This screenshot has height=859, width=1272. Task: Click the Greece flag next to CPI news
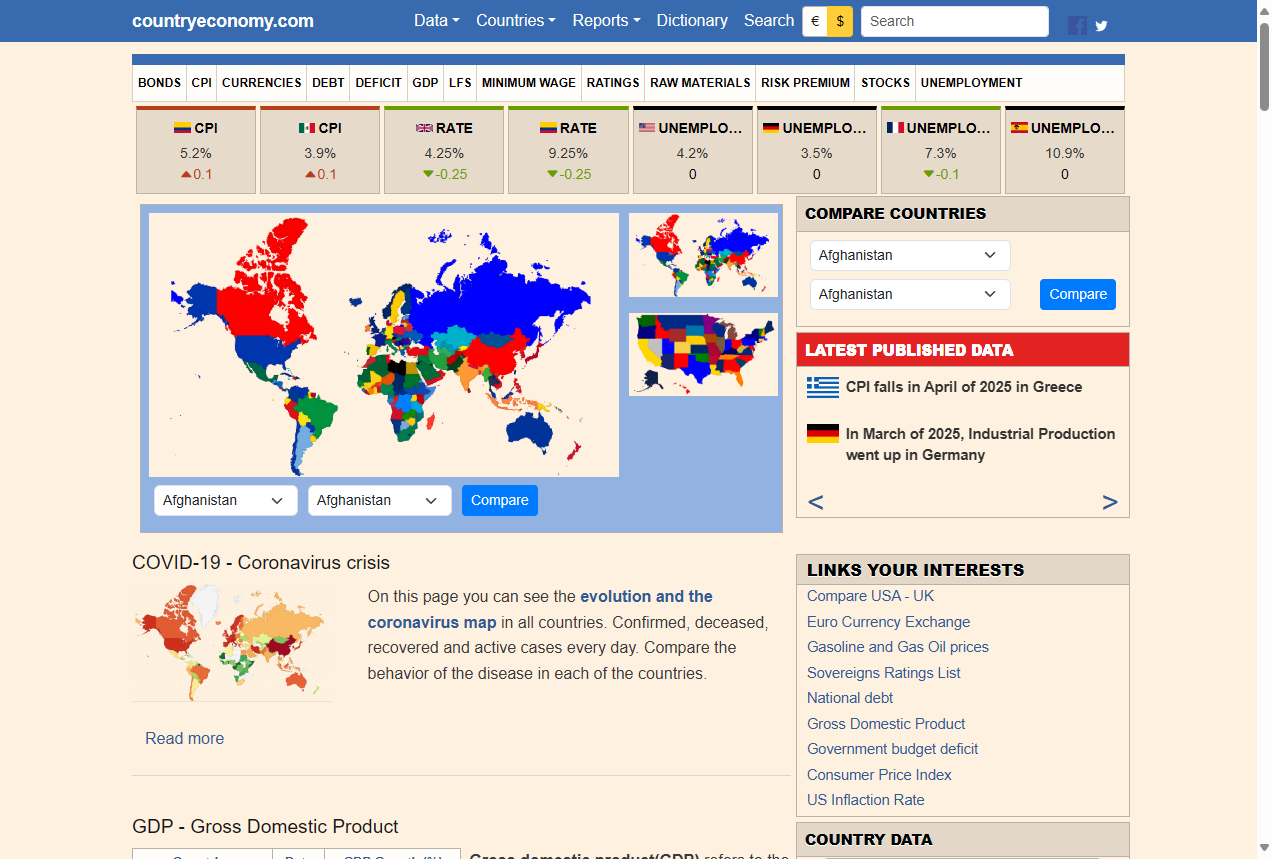(822, 387)
